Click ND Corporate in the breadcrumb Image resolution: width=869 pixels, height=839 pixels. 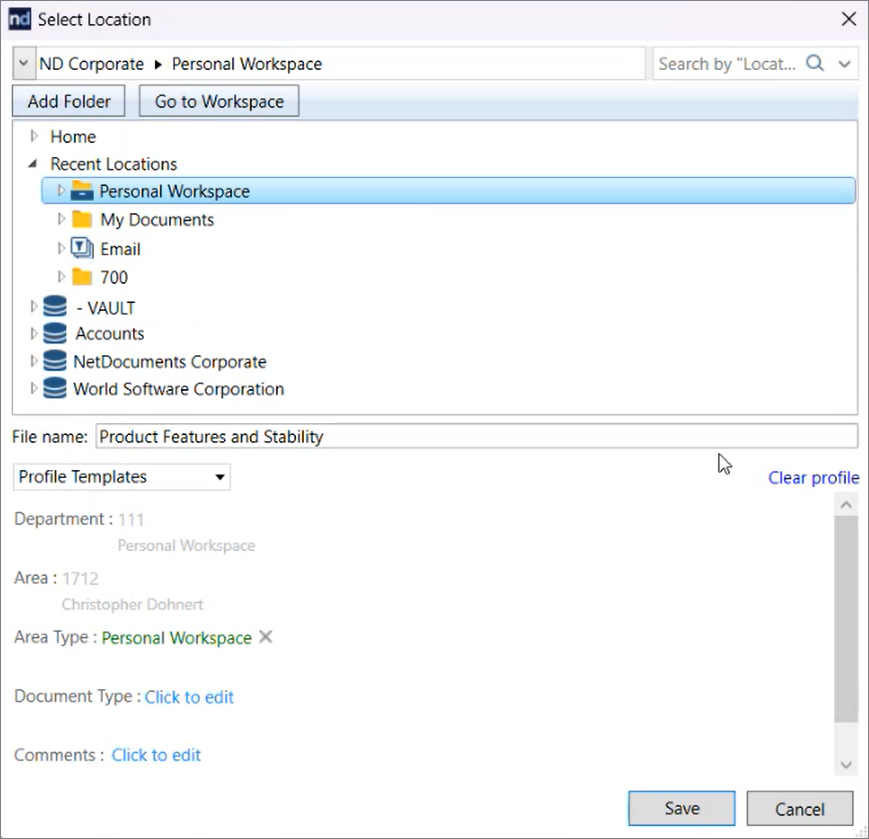92,63
